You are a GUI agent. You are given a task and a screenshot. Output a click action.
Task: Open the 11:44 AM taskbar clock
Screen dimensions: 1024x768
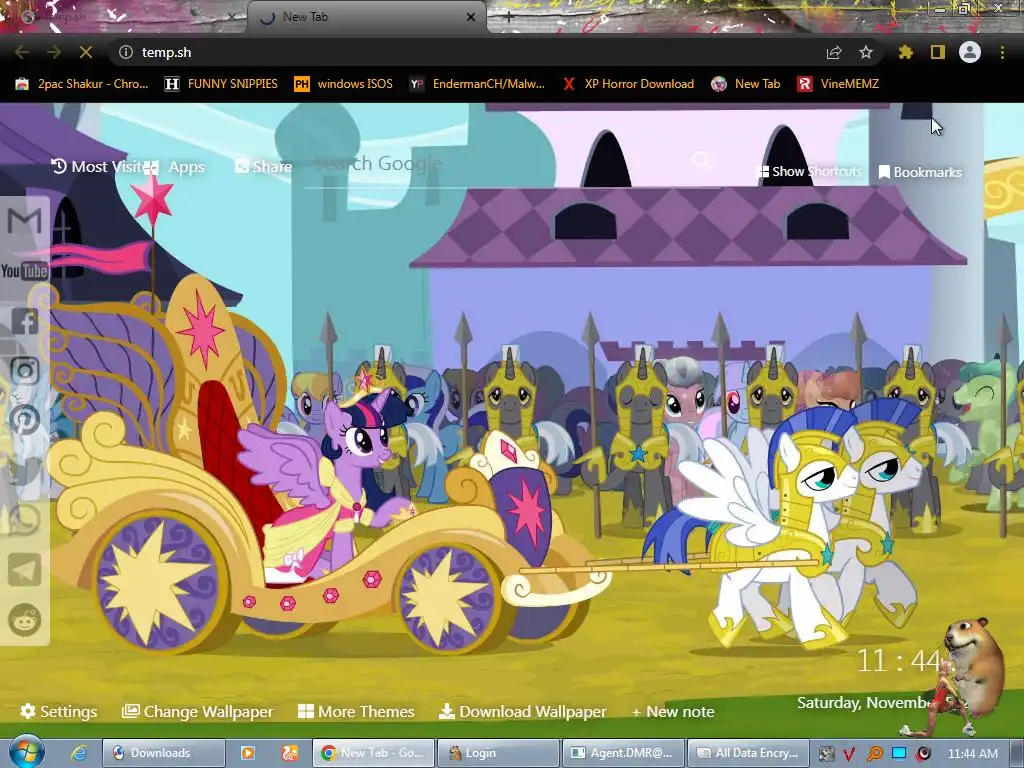coord(972,754)
